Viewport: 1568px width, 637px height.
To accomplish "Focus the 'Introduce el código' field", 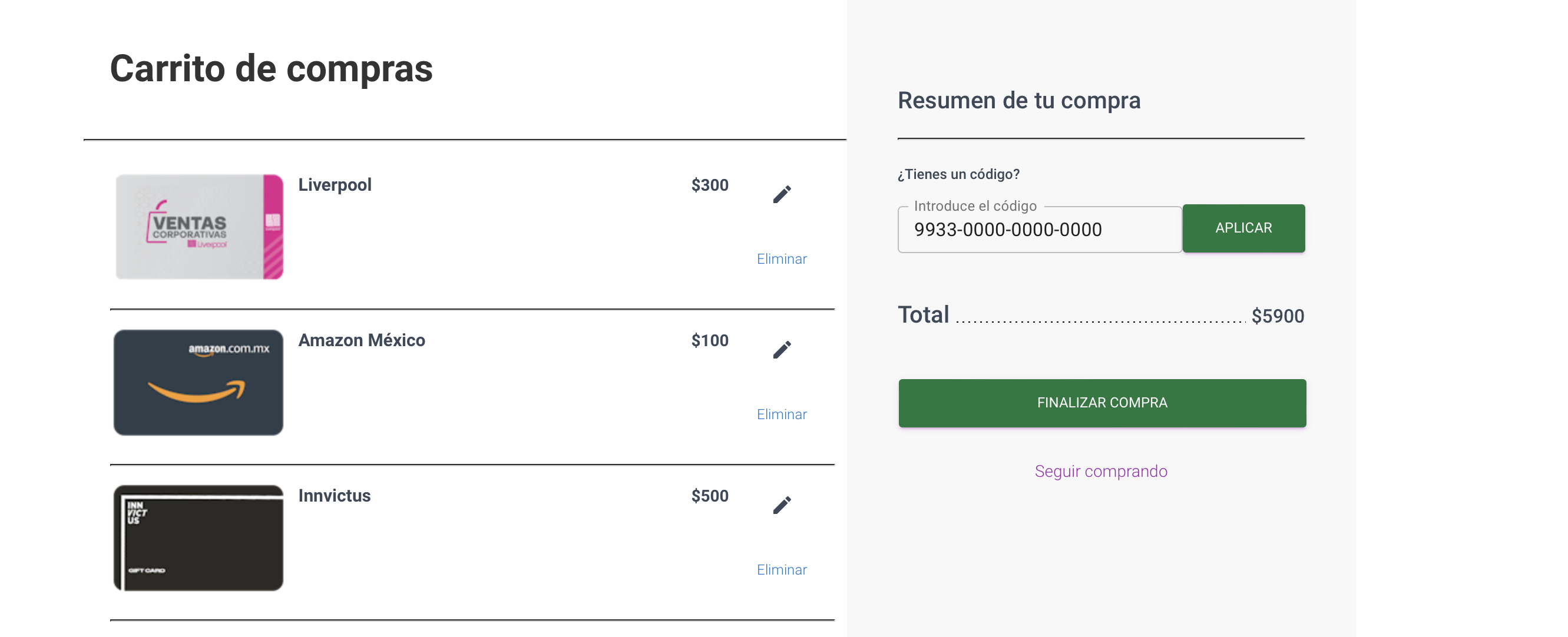I will coord(1040,230).
